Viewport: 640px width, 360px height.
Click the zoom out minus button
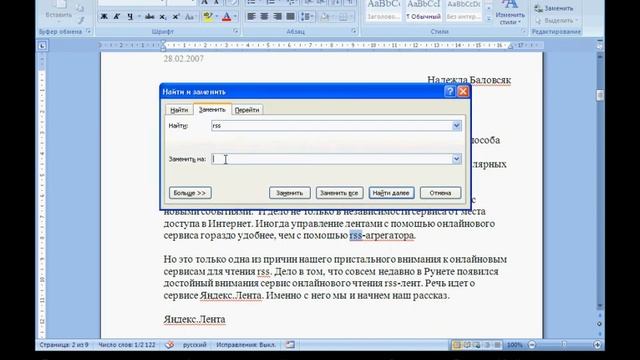(532, 345)
